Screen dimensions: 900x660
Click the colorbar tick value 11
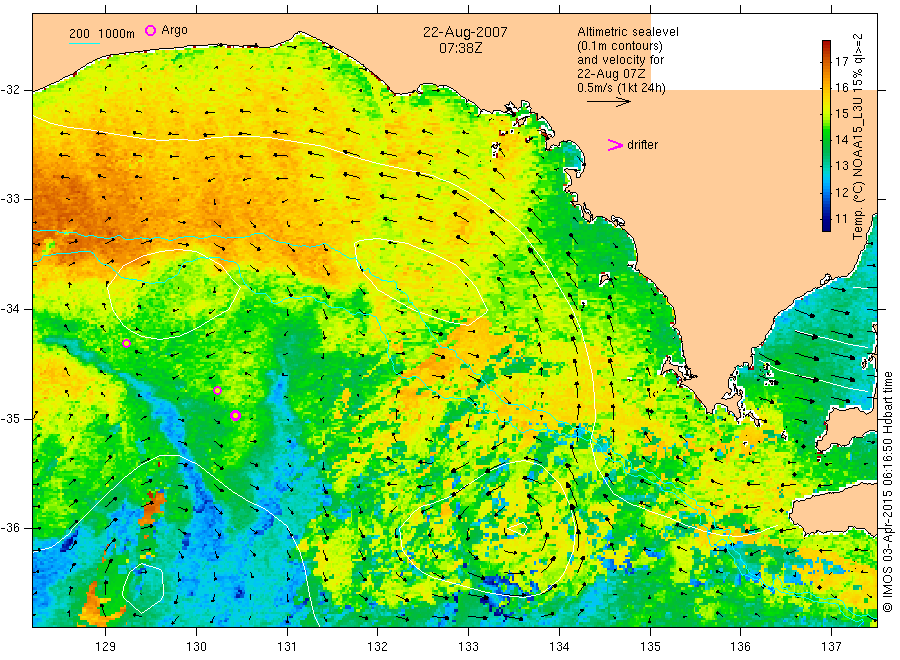pyautogui.click(x=841, y=219)
